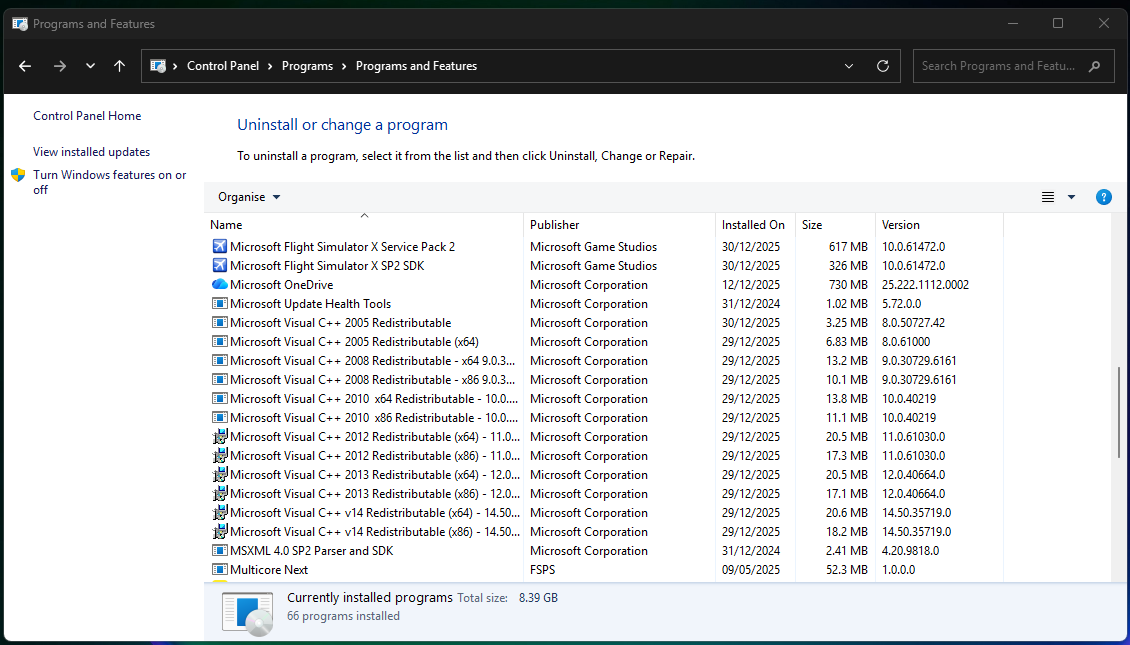The width and height of the screenshot is (1130, 645).
Task: Refresh the Programs and Features list
Action: click(x=883, y=66)
